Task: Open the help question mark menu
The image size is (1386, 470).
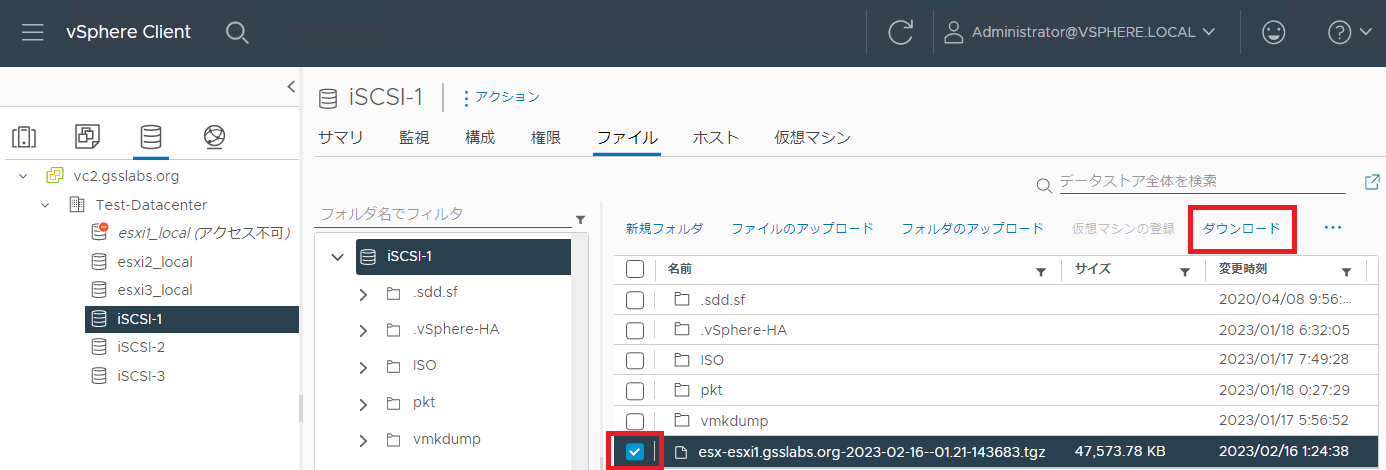Action: tap(1349, 32)
